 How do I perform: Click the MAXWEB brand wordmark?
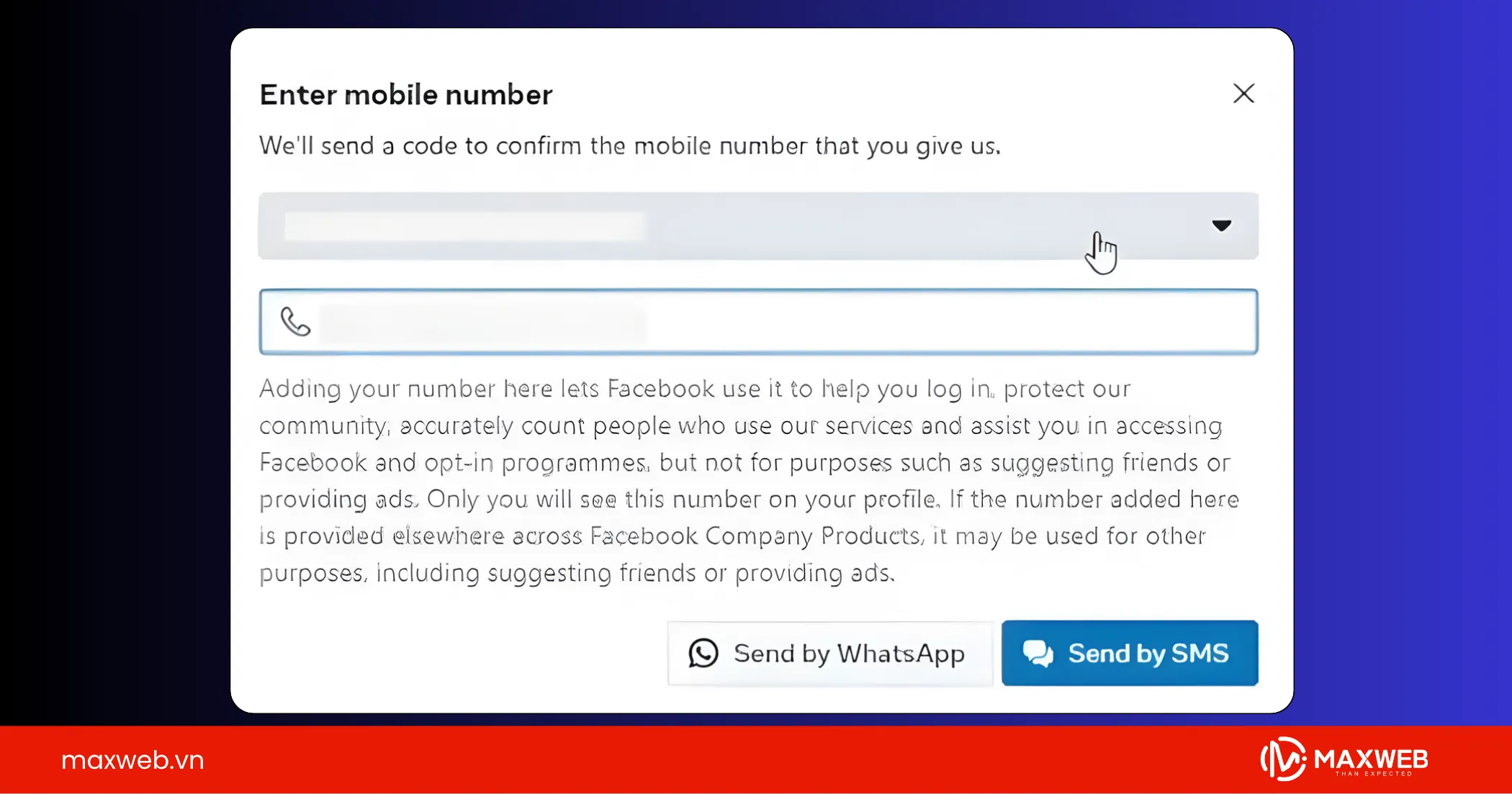[1371, 758]
